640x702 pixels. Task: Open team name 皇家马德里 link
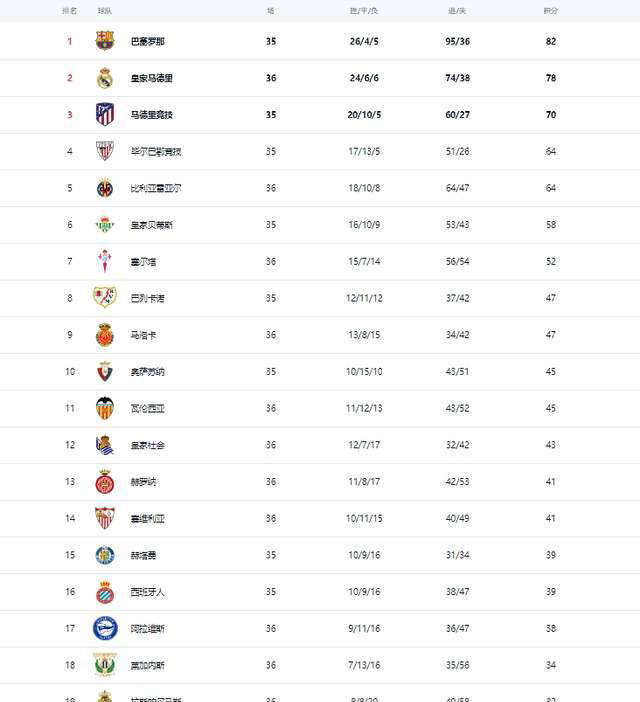(x=152, y=78)
